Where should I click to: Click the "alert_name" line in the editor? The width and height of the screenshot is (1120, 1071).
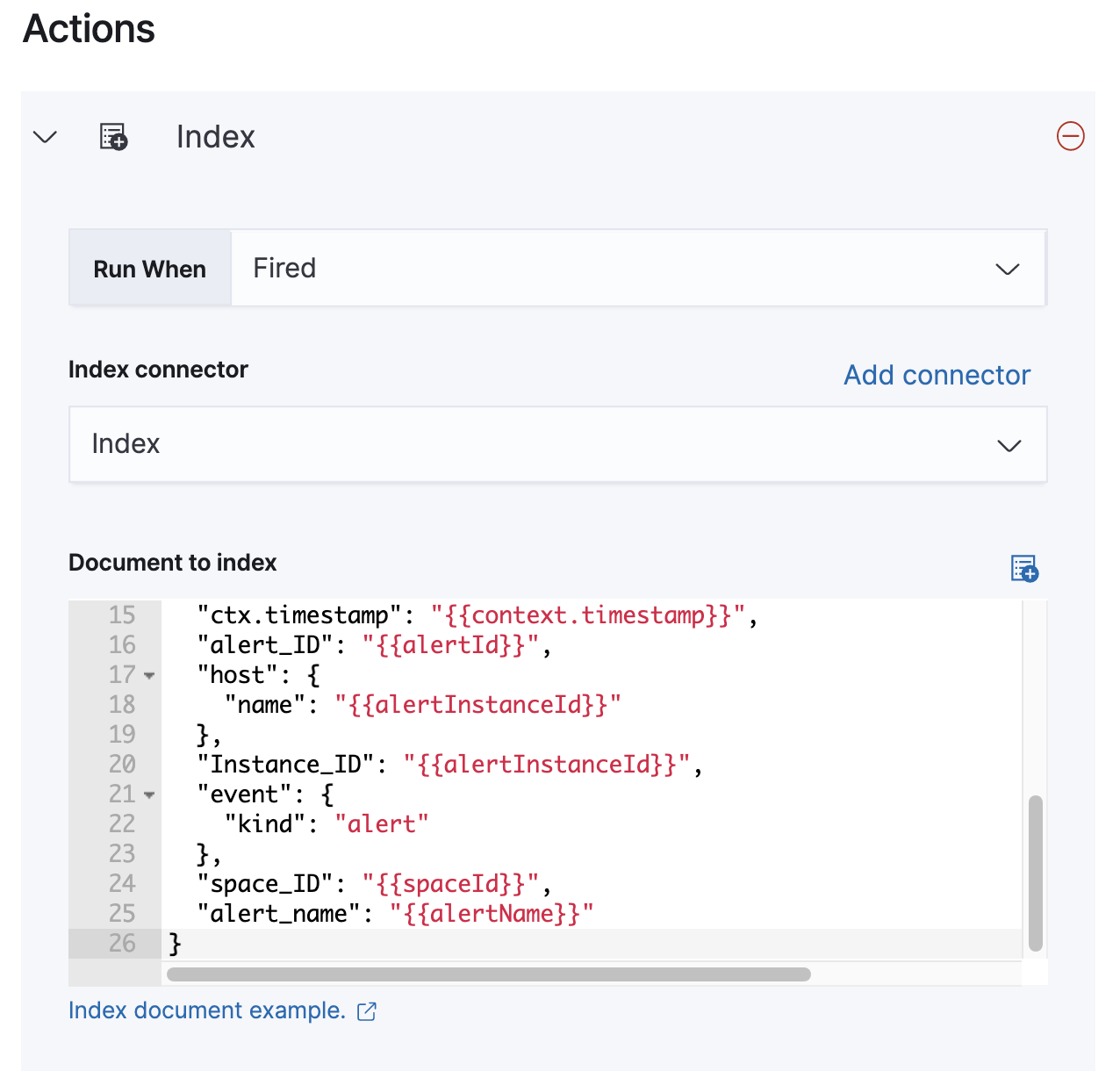pyautogui.click(x=395, y=914)
